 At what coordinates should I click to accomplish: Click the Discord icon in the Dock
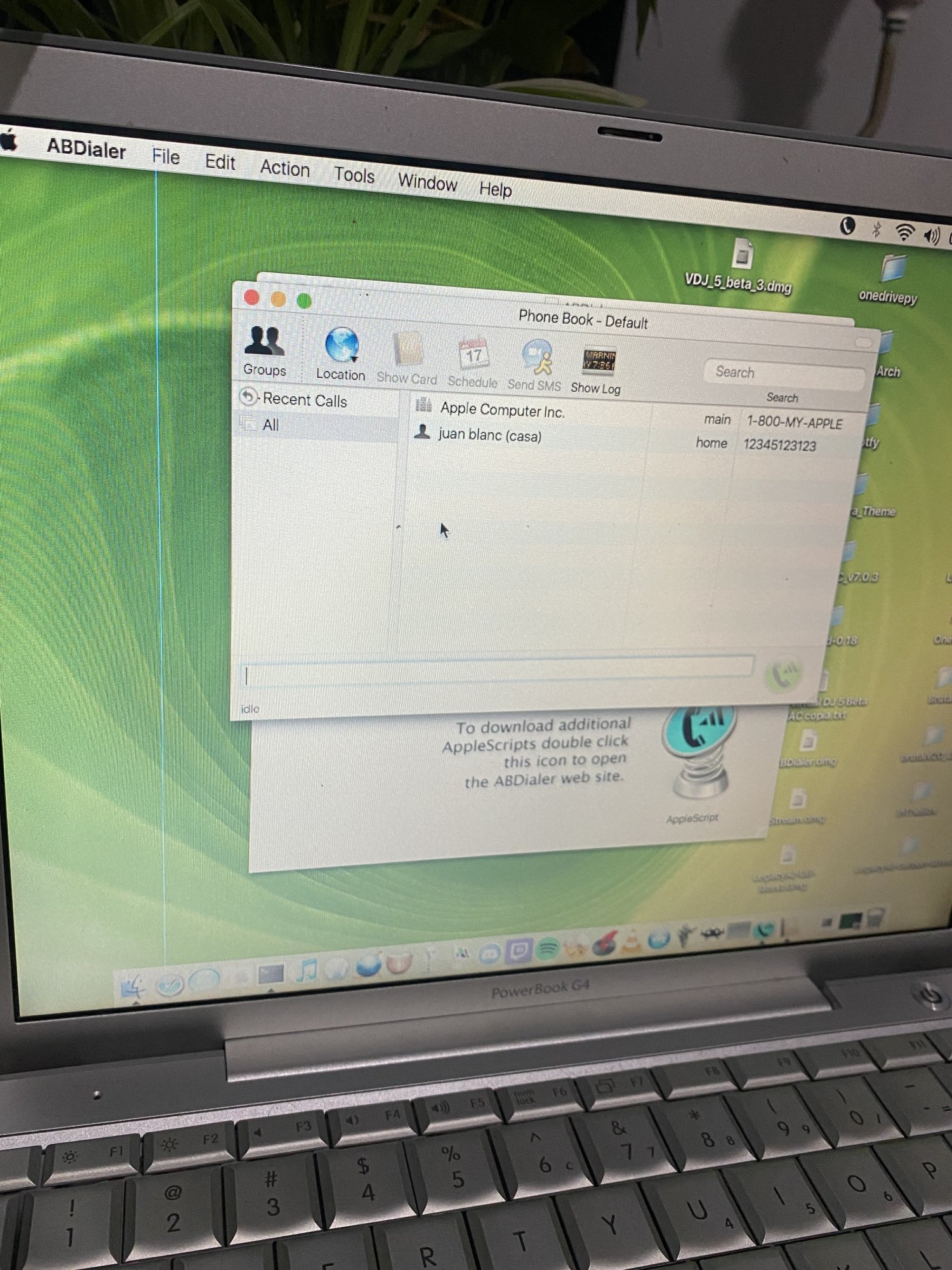[489, 953]
